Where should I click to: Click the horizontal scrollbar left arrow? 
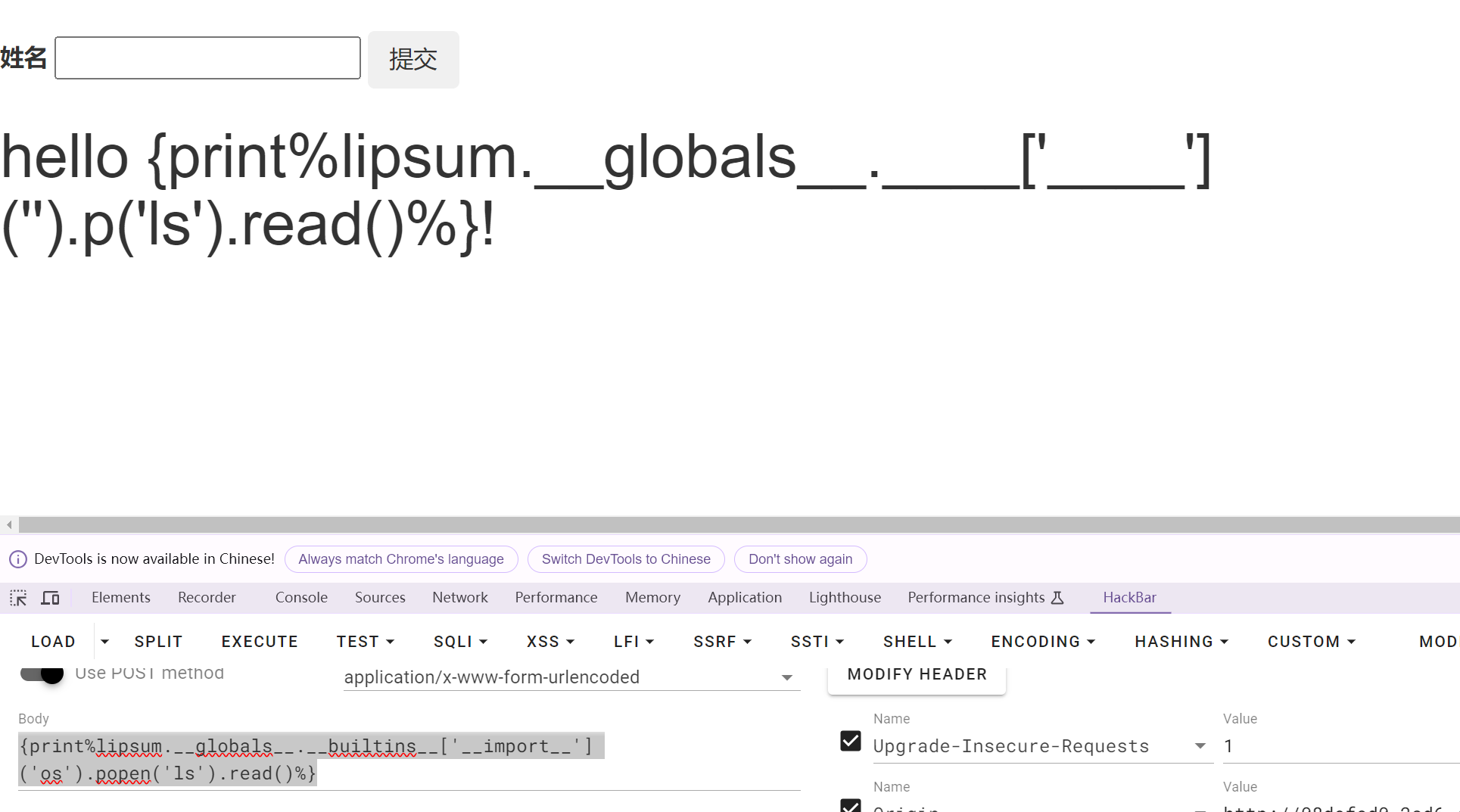pos(9,524)
